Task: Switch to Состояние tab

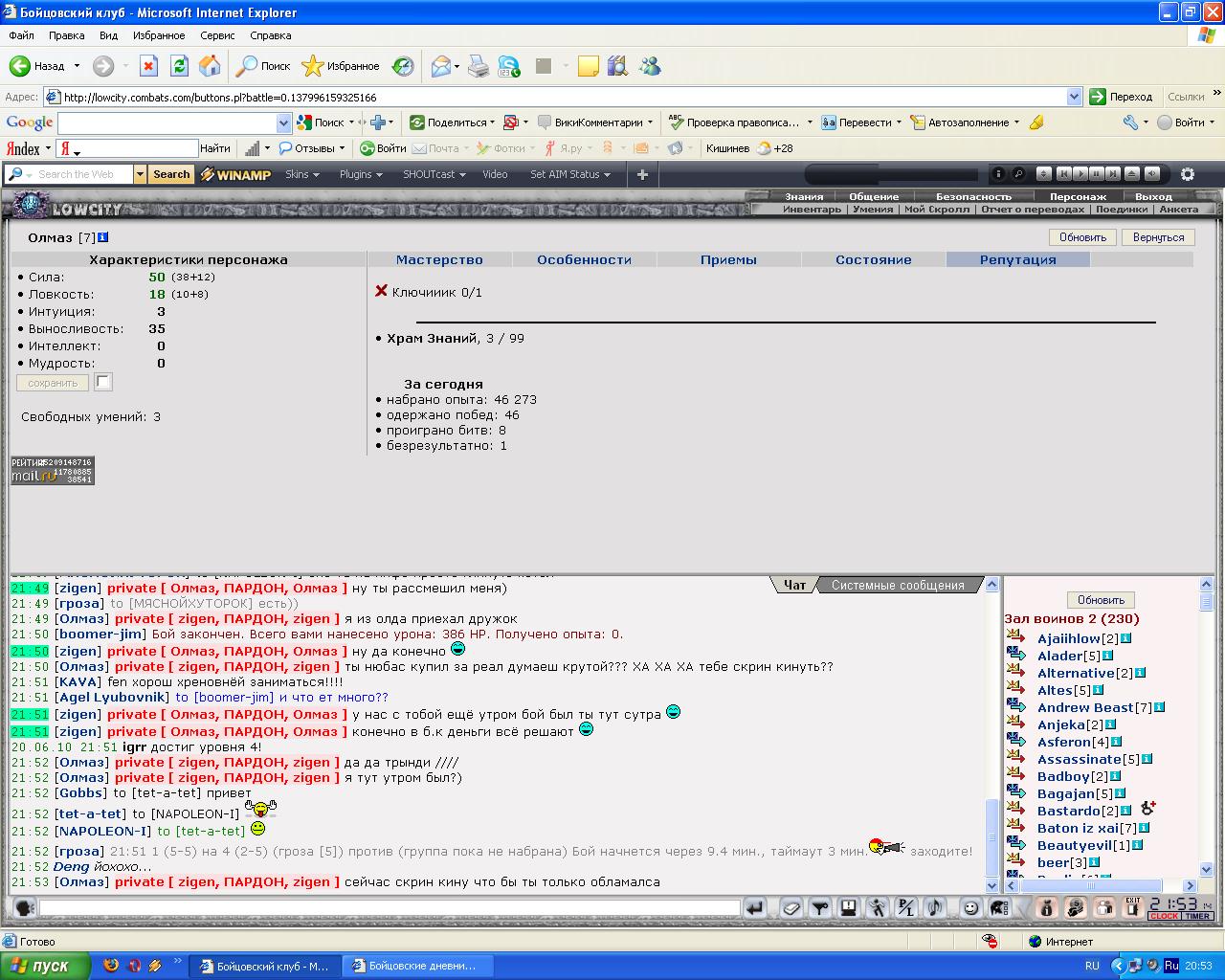Action: pos(873,259)
